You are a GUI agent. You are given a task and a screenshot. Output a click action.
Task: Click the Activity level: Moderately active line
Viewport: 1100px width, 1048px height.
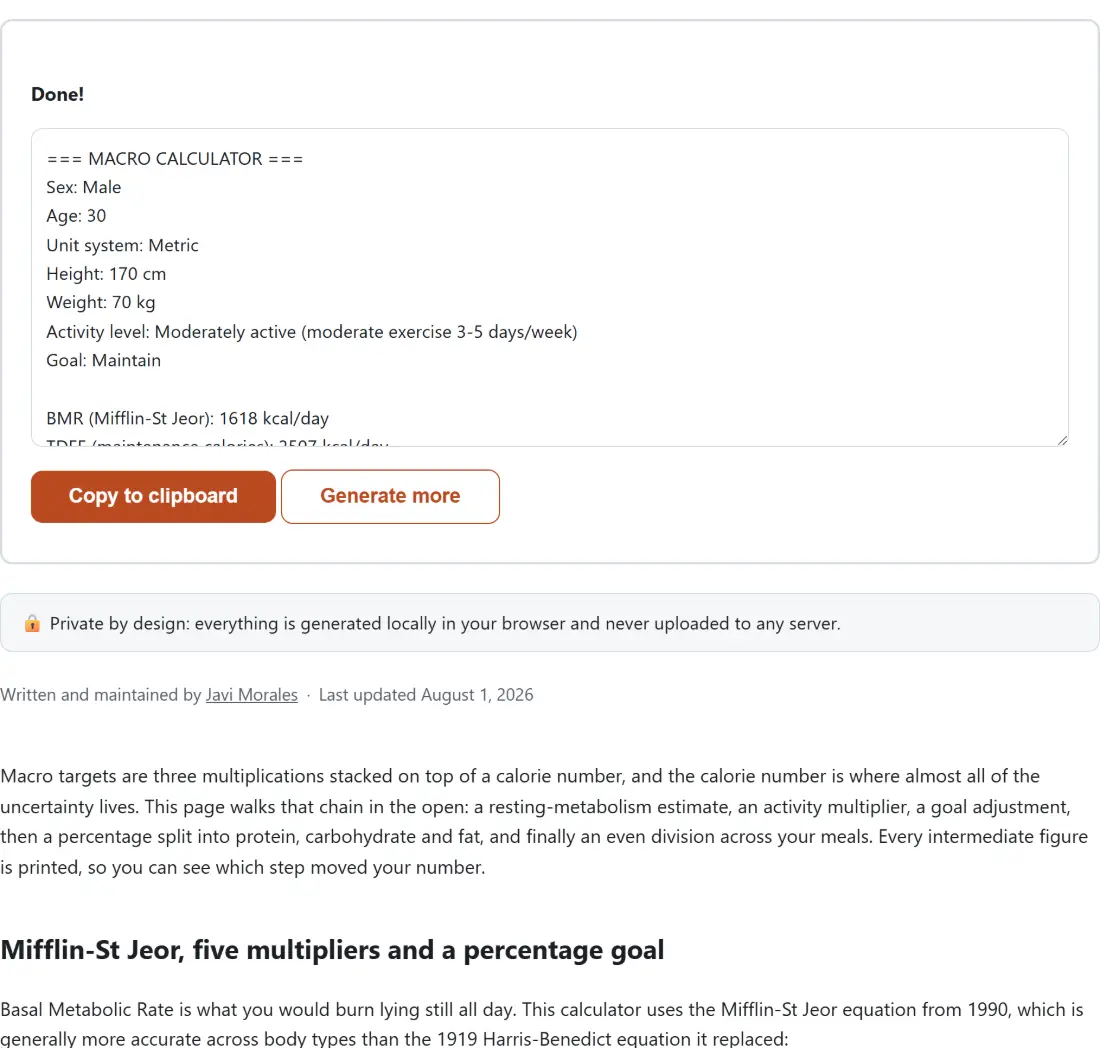pyautogui.click(x=311, y=332)
